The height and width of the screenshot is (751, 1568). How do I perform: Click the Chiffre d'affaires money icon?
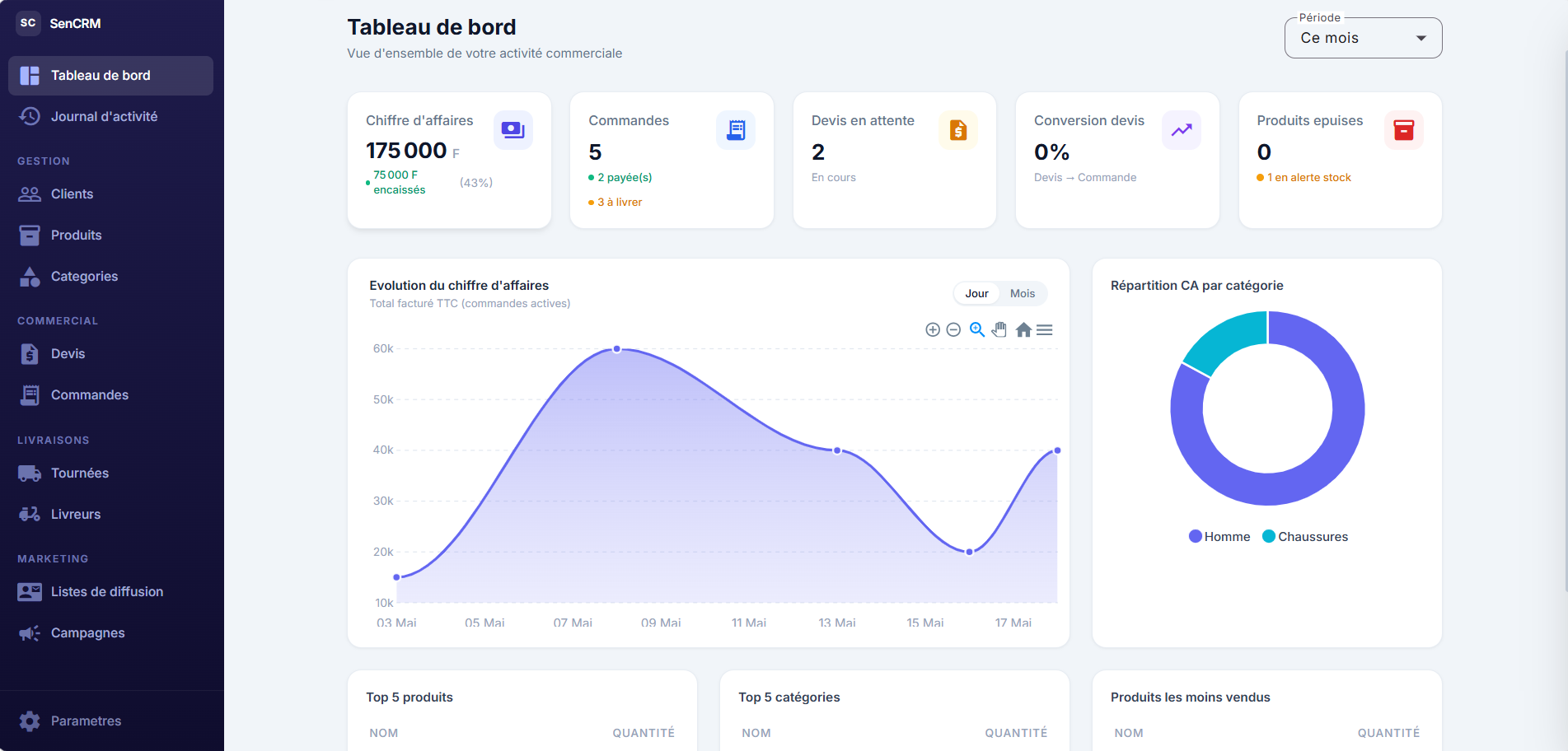pos(513,130)
